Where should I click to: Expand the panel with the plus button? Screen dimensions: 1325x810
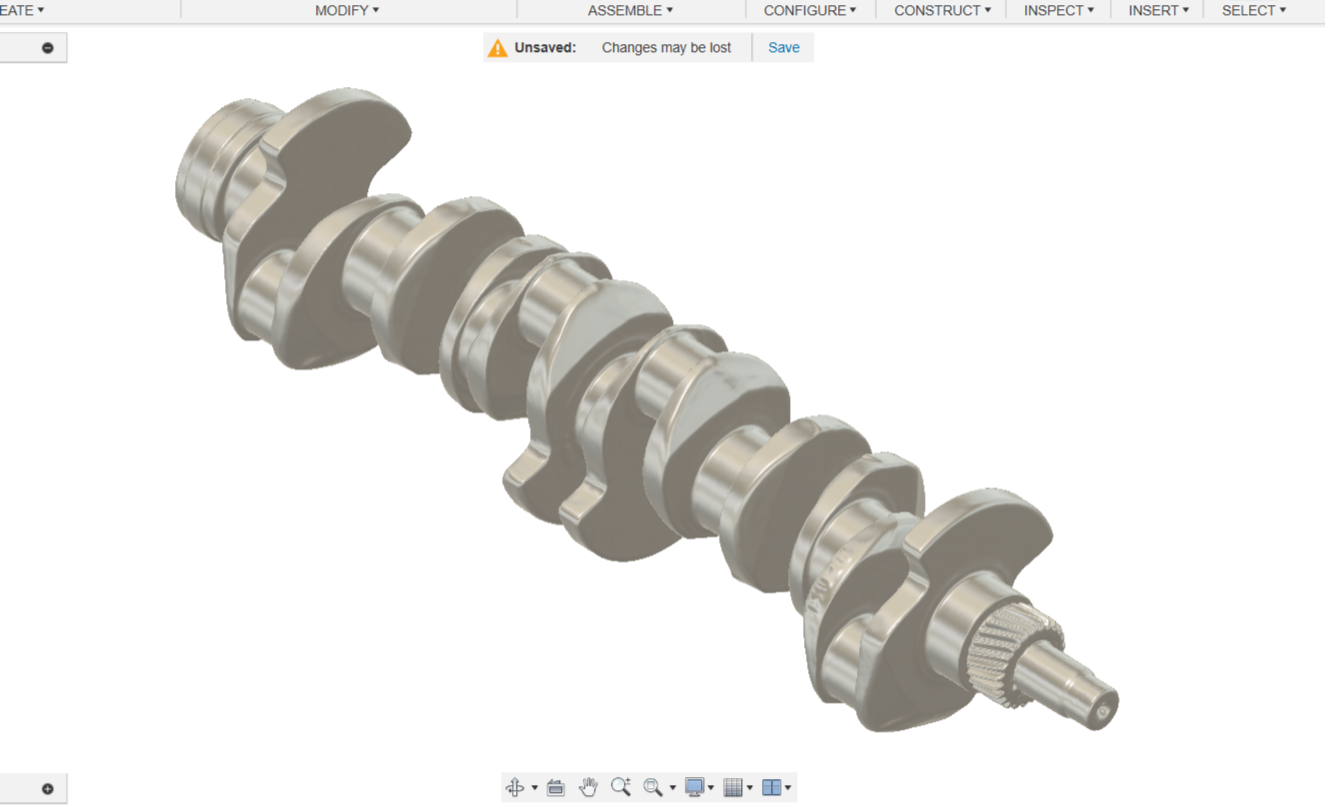(x=47, y=789)
